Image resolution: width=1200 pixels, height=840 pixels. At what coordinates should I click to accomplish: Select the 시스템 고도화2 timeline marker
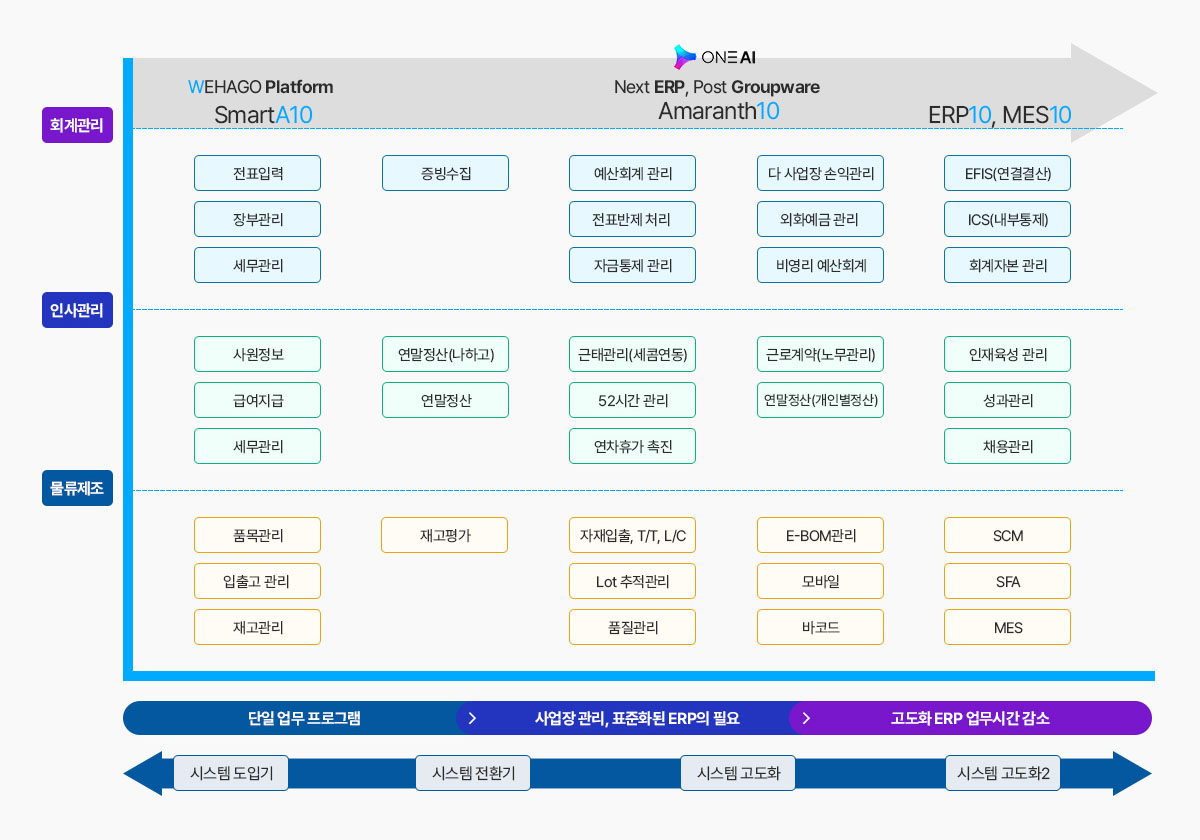click(1003, 773)
